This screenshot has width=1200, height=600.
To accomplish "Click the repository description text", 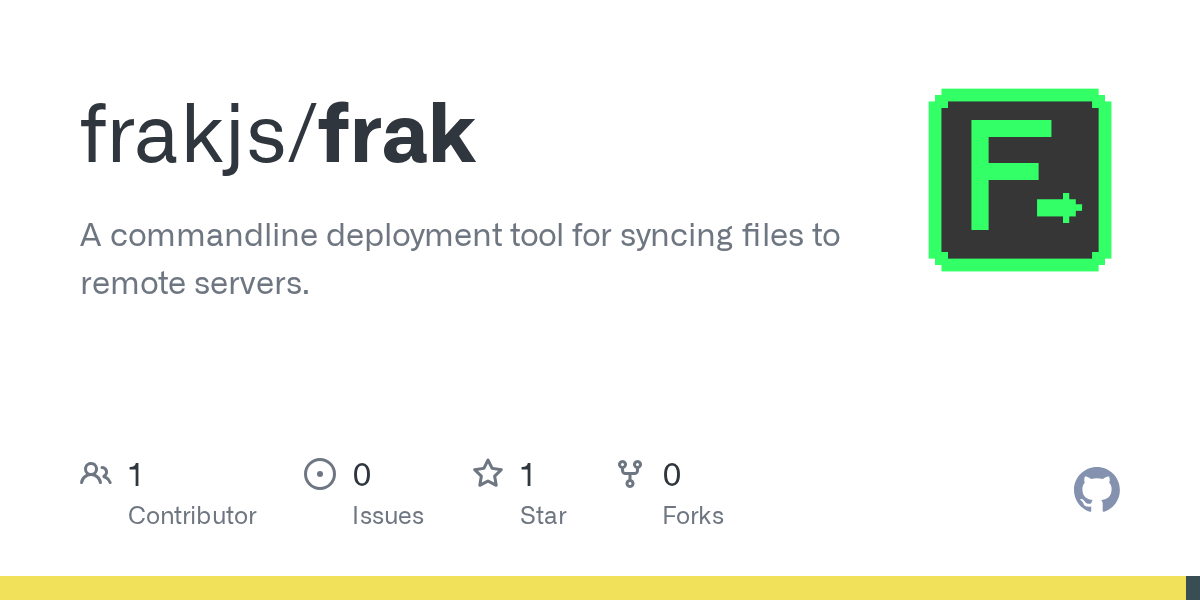I will tap(460, 258).
